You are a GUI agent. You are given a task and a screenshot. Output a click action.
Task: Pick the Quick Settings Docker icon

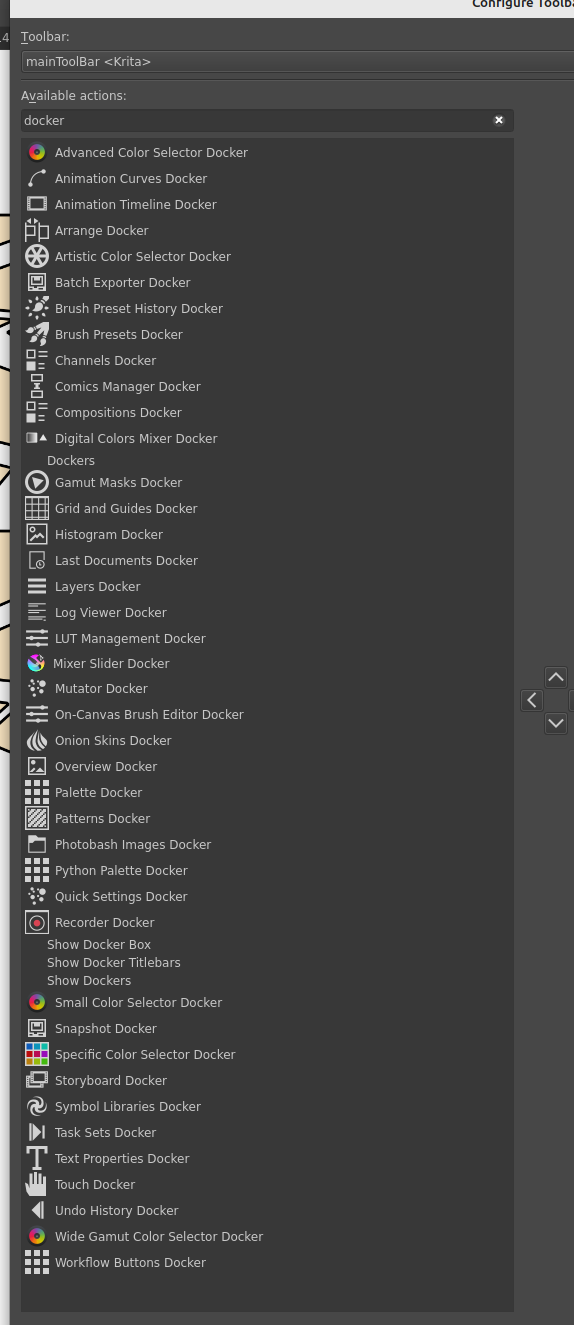37,897
